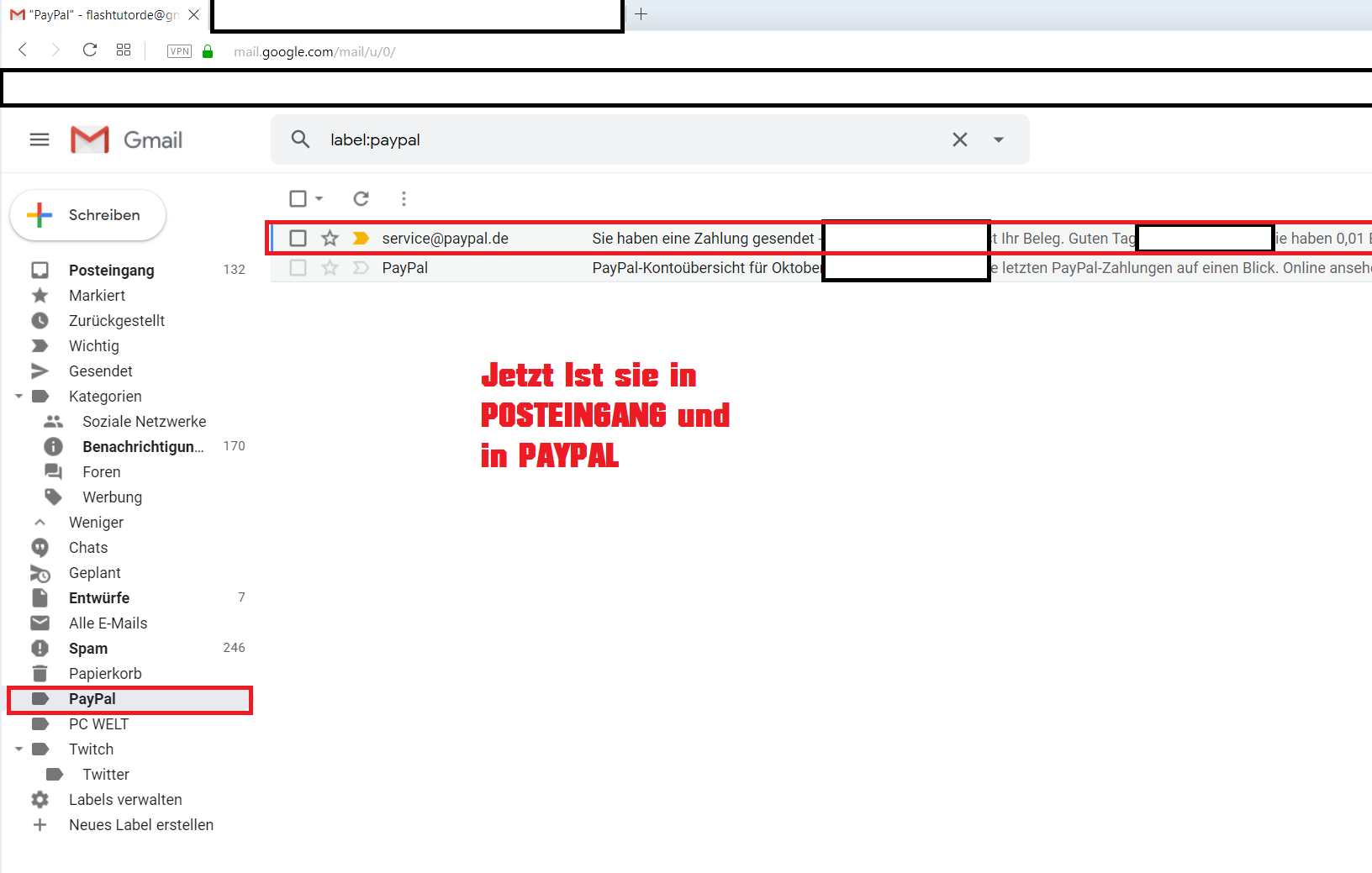1372x873 pixels.
Task: Click the Gesendet paper-plane icon
Action: tap(40, 371)
